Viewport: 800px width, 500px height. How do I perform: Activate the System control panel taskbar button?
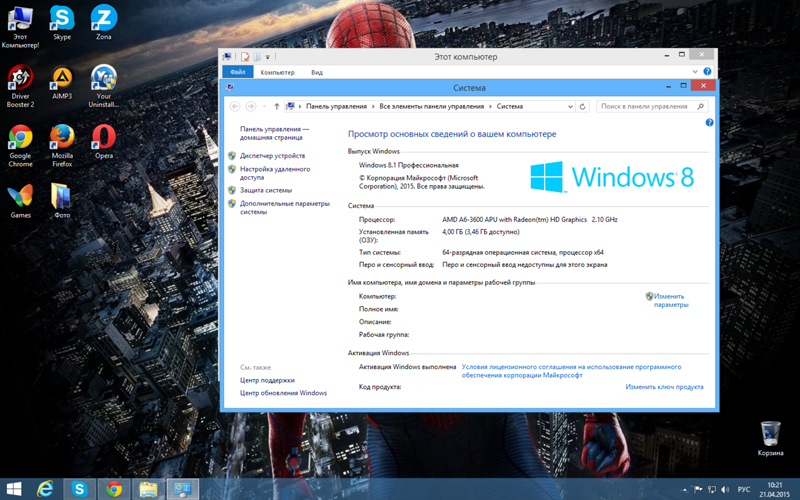(183, 489)
